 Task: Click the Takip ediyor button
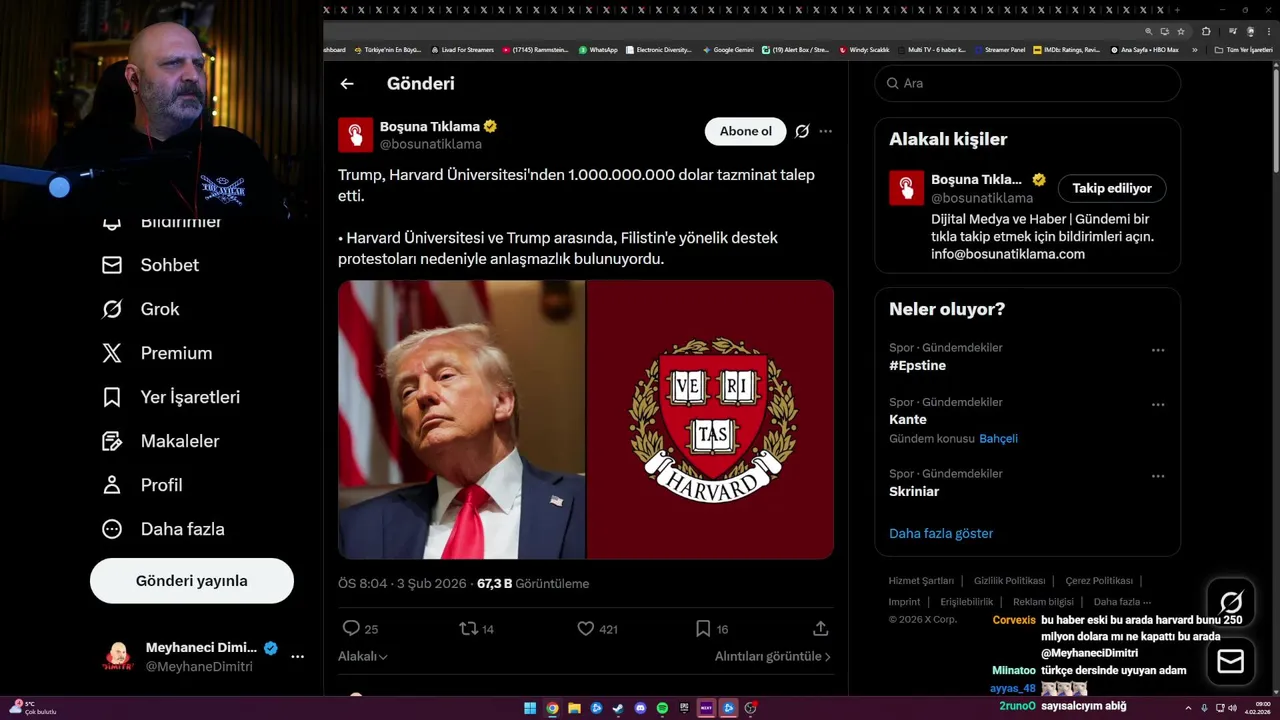[1112, 188]
